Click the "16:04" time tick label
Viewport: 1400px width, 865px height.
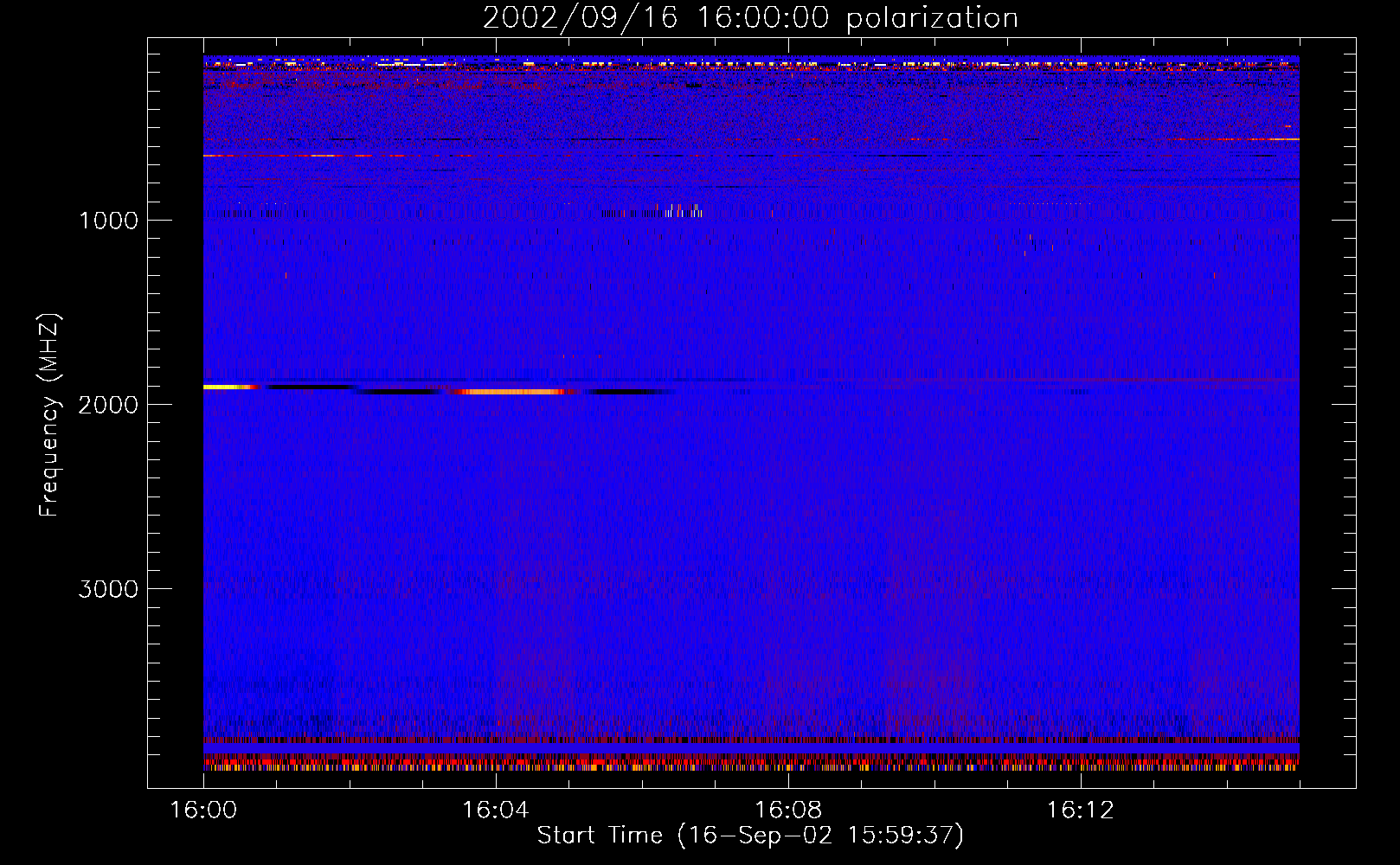tap(496, 811)
